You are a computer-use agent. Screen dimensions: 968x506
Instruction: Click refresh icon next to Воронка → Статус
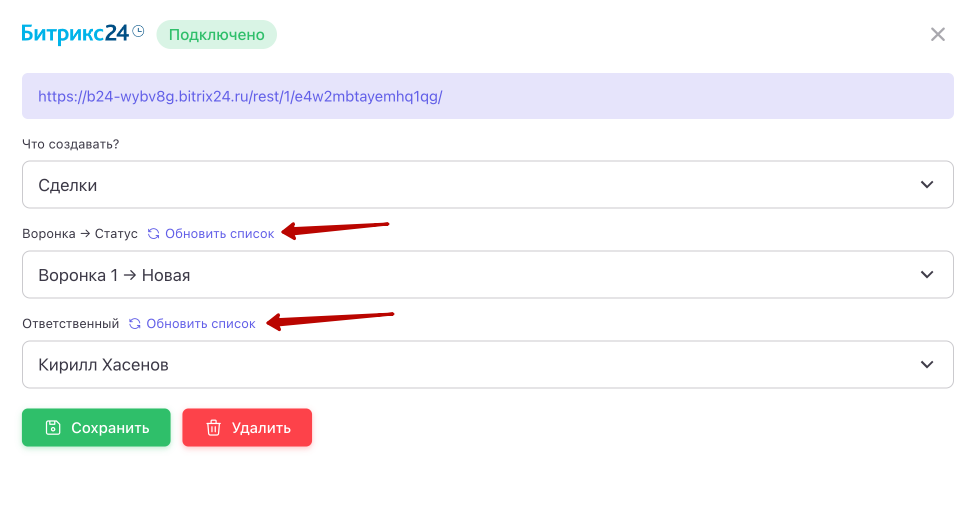(153, 234)
